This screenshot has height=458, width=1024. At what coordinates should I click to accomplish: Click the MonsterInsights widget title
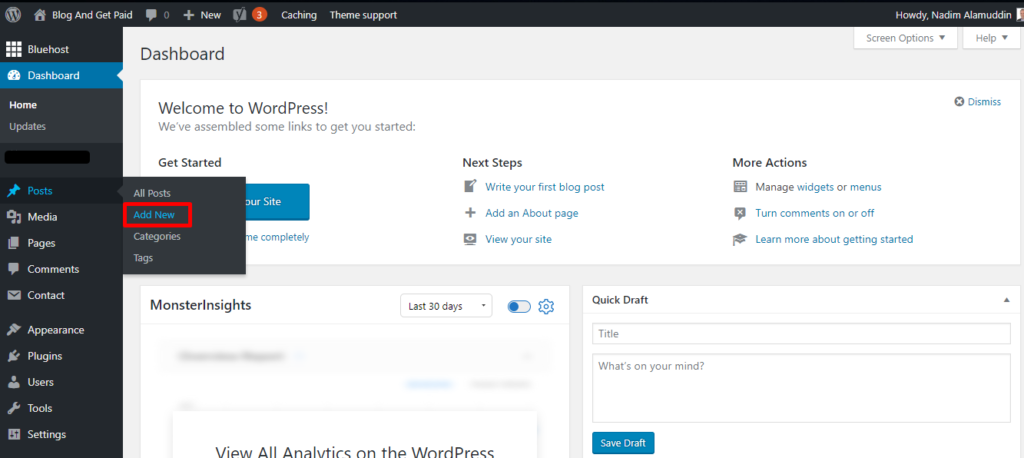[200, 305]
